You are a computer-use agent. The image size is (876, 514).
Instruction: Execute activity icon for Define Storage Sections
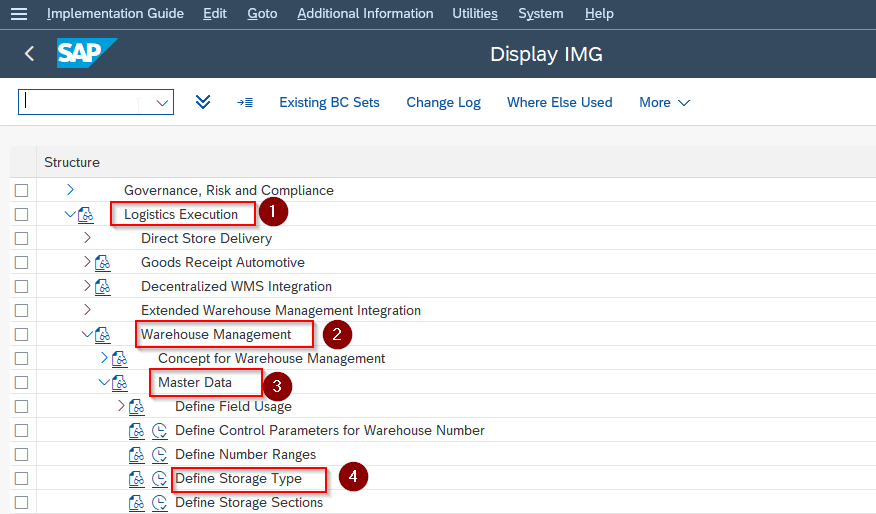point(160,503)
